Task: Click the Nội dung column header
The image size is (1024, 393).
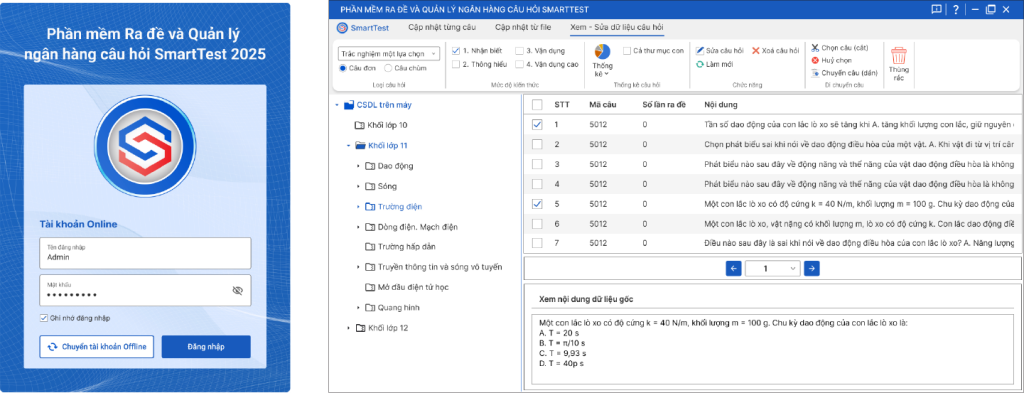Action: [720, 104]
